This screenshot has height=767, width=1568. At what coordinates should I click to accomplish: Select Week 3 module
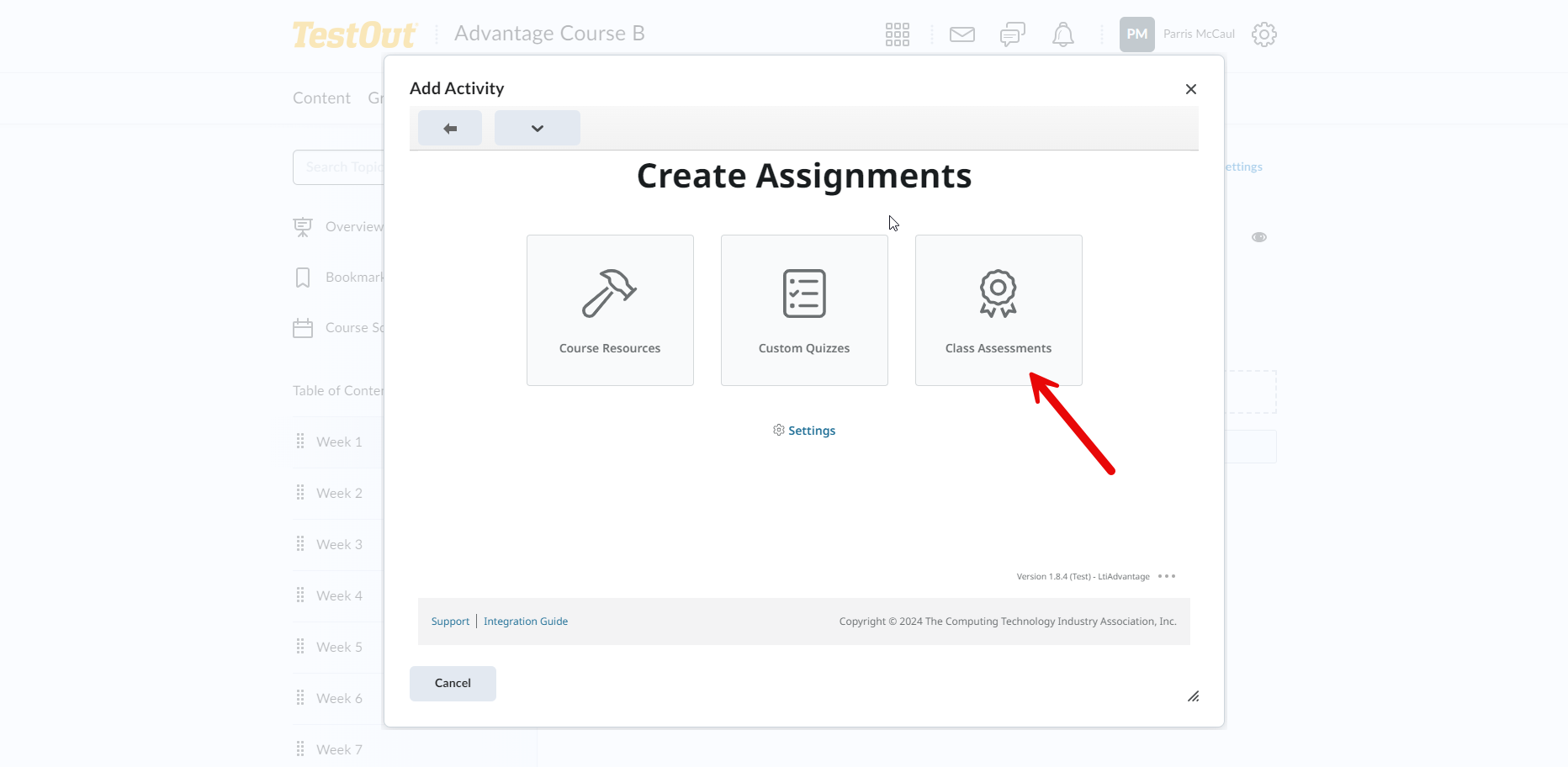click(339, 545)
